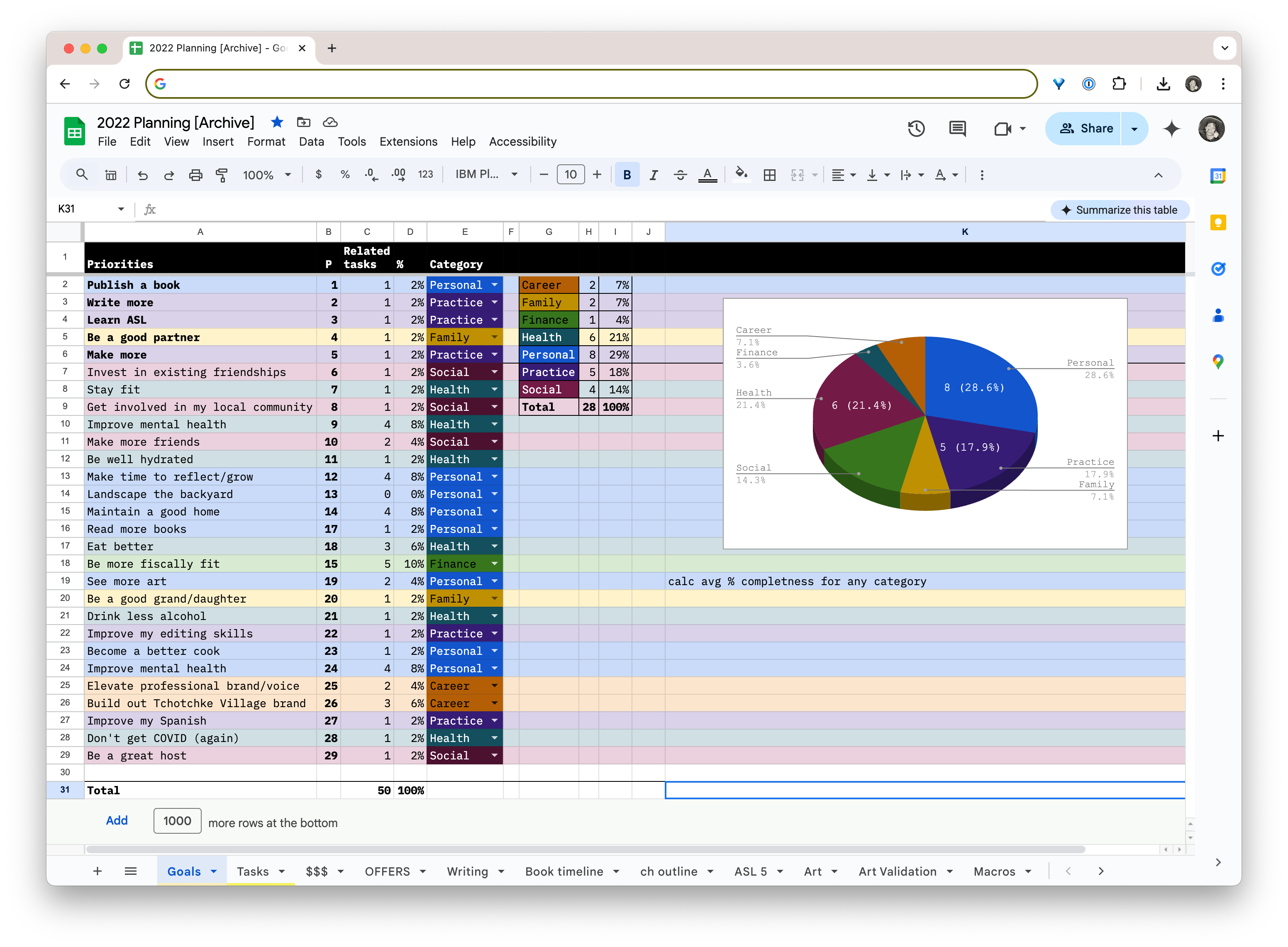Open the all sheets list icon
This screenshot has height=947, width=1288.
(x=131, y=871)
